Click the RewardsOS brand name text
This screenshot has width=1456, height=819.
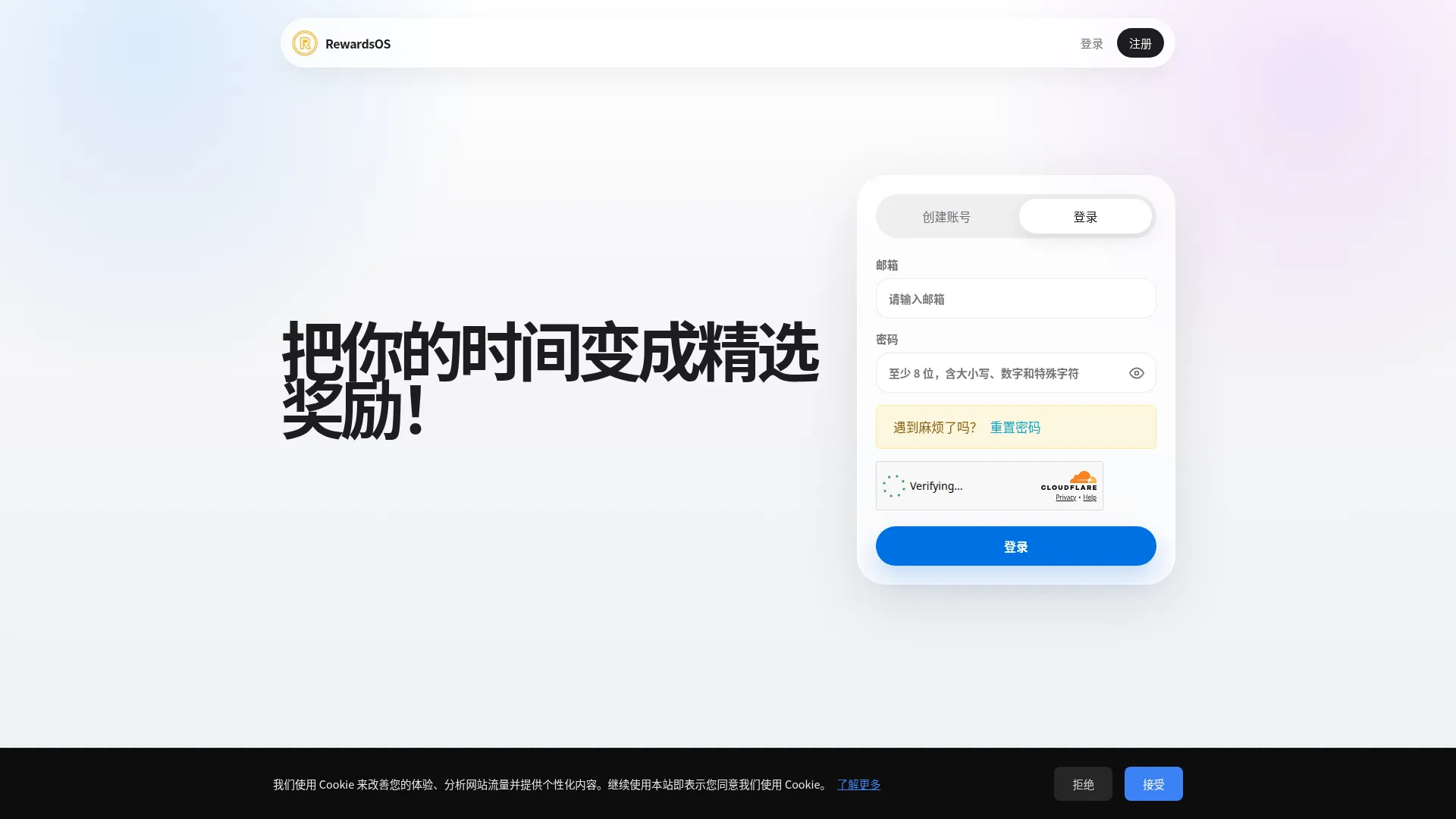tap(358, 44)
